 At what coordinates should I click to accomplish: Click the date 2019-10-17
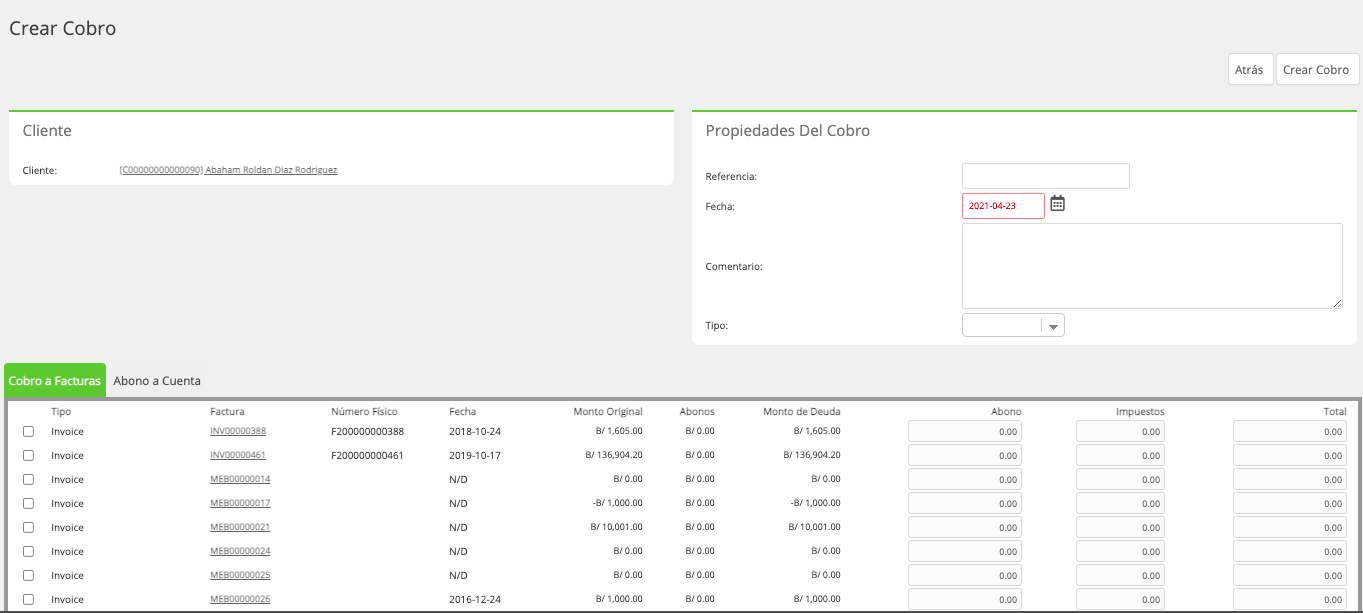(x=473, y=455)
